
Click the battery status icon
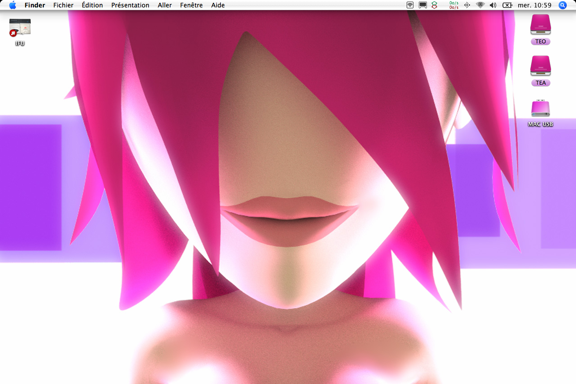click(507, 5)
